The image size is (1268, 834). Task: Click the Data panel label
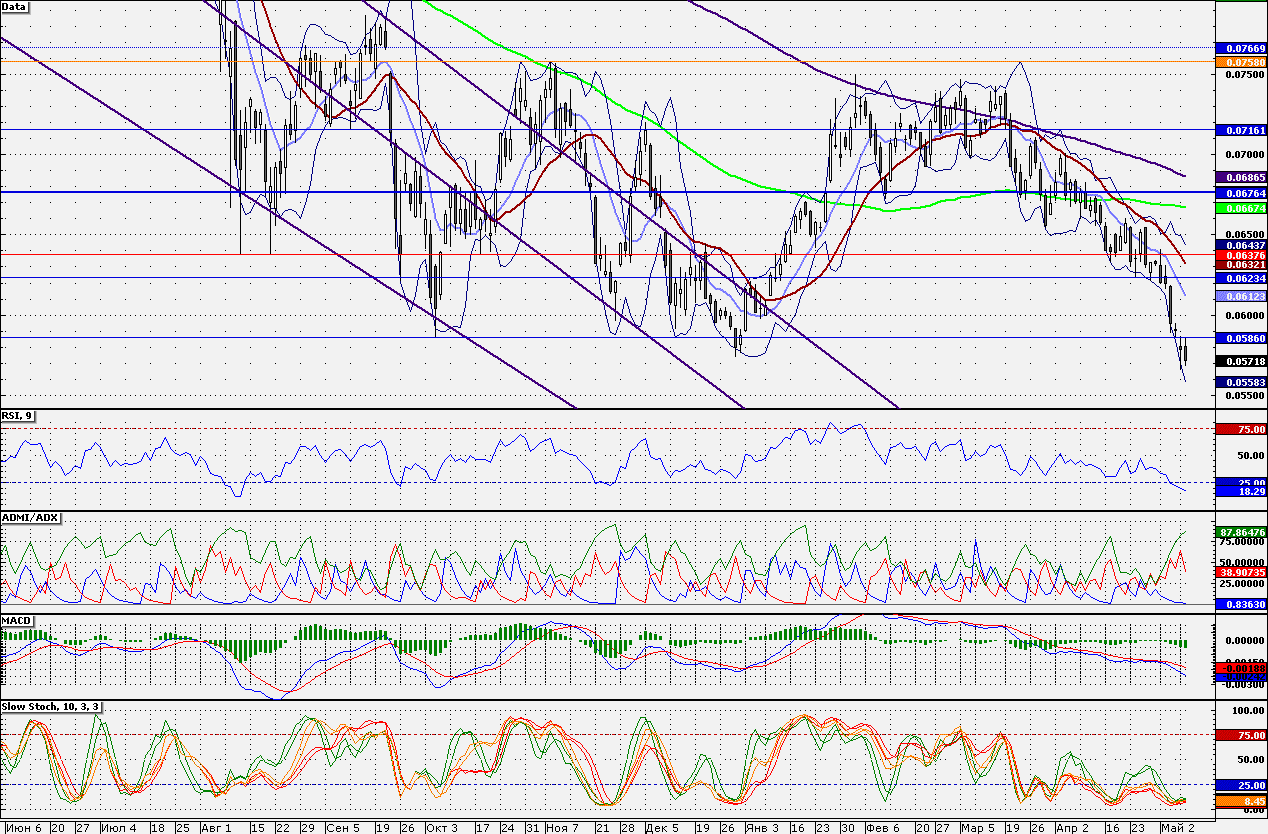pos(15,6)
